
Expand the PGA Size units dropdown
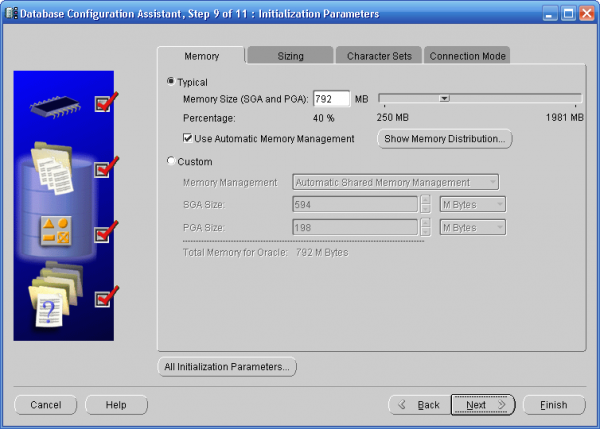point(473,227)
